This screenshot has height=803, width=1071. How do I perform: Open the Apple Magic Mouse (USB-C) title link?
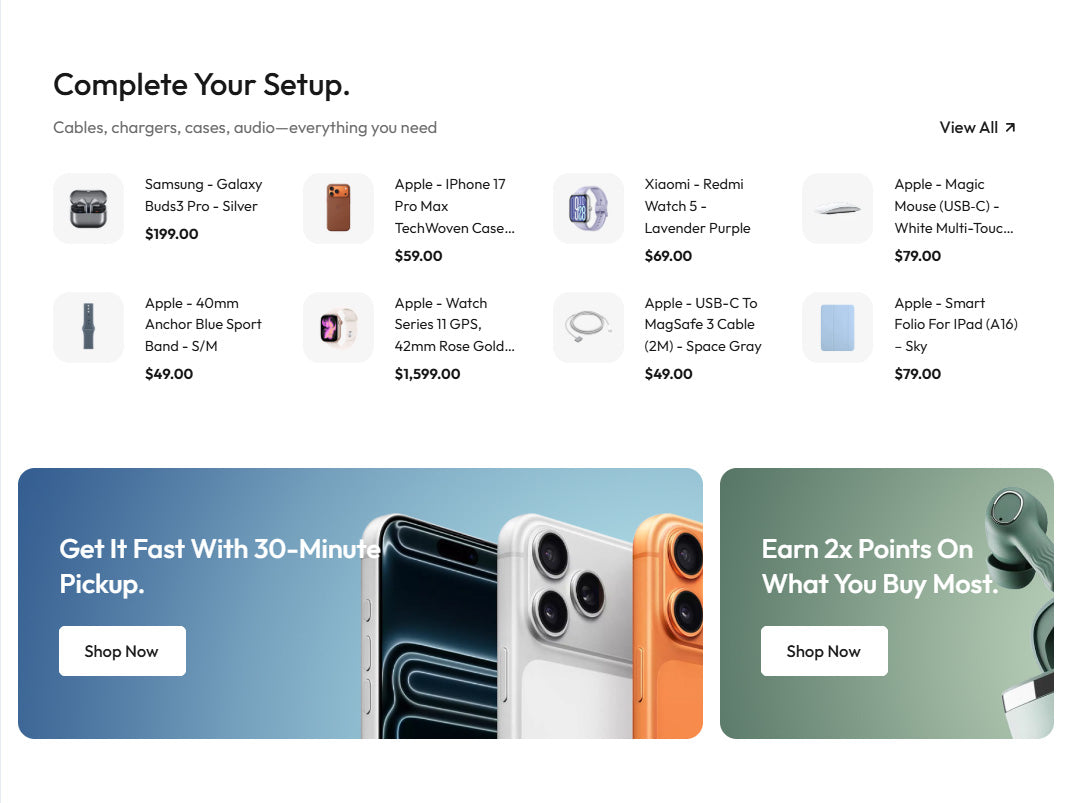954,206
